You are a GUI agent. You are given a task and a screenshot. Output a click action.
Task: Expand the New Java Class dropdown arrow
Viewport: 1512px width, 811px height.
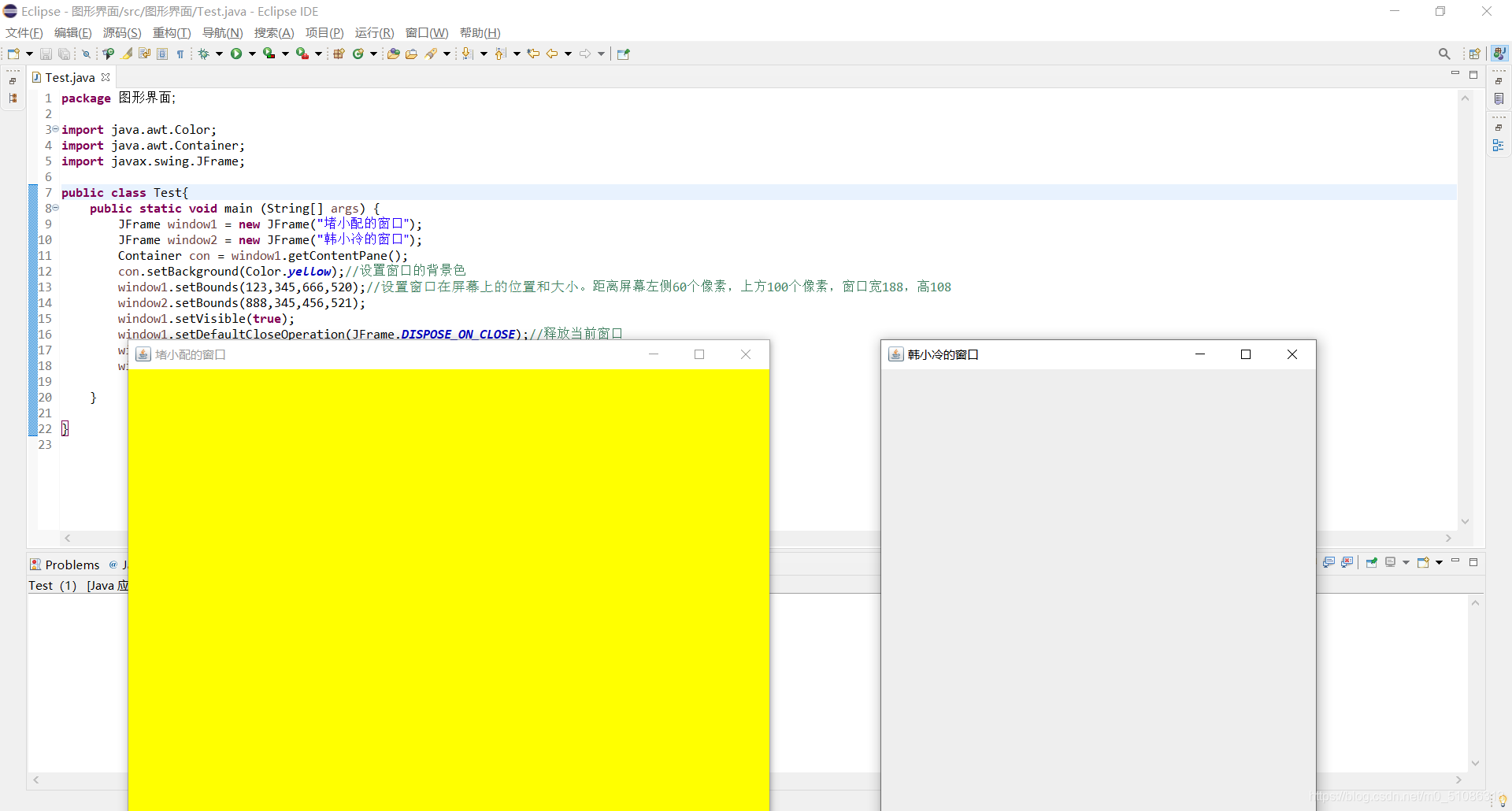[373, 54]
